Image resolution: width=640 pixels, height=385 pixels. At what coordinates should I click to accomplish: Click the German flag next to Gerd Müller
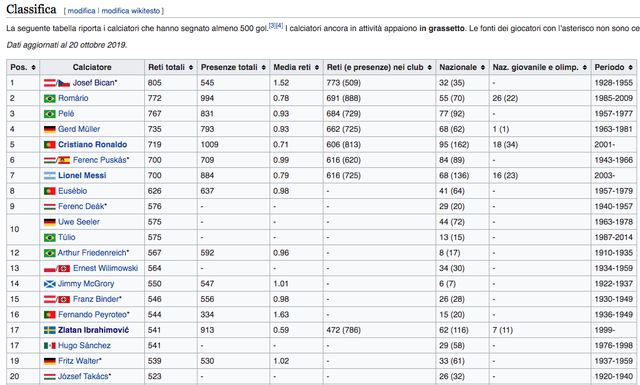click(x=49, y=129)
